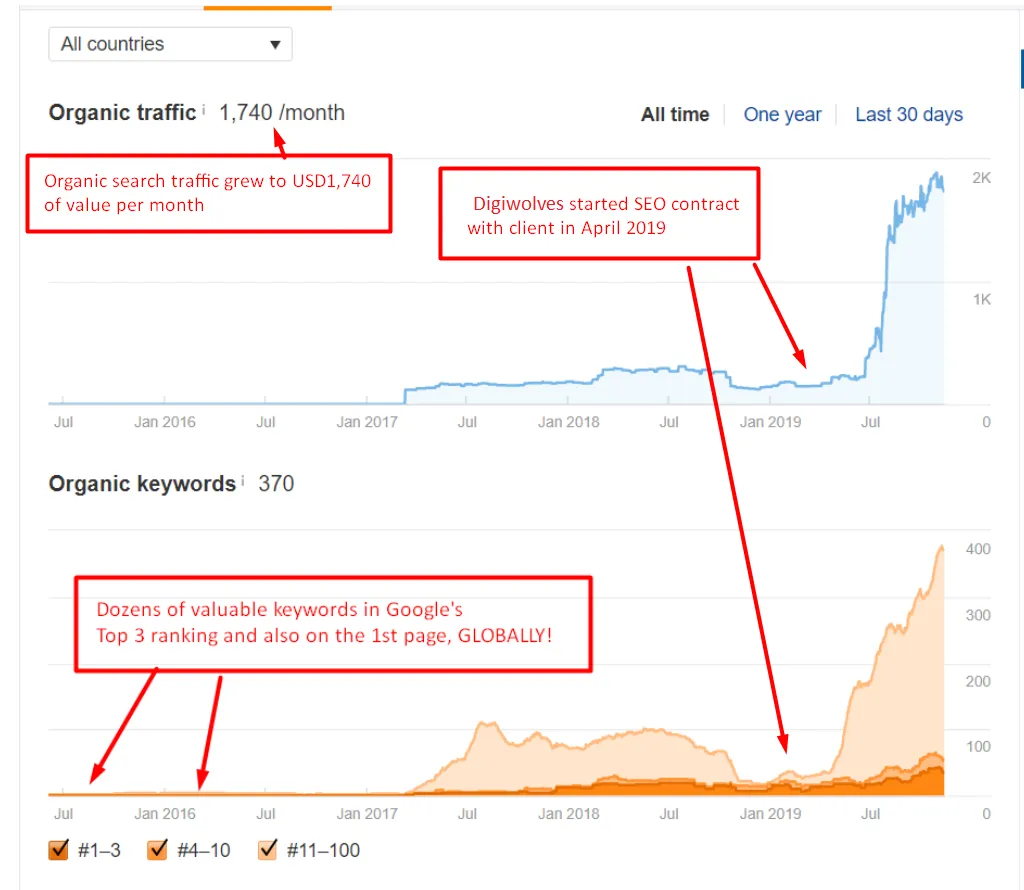The width and height of the screenshot is (1024, 890).
Task: Click the Organic keywords 370 value
Action: (276, 483)
